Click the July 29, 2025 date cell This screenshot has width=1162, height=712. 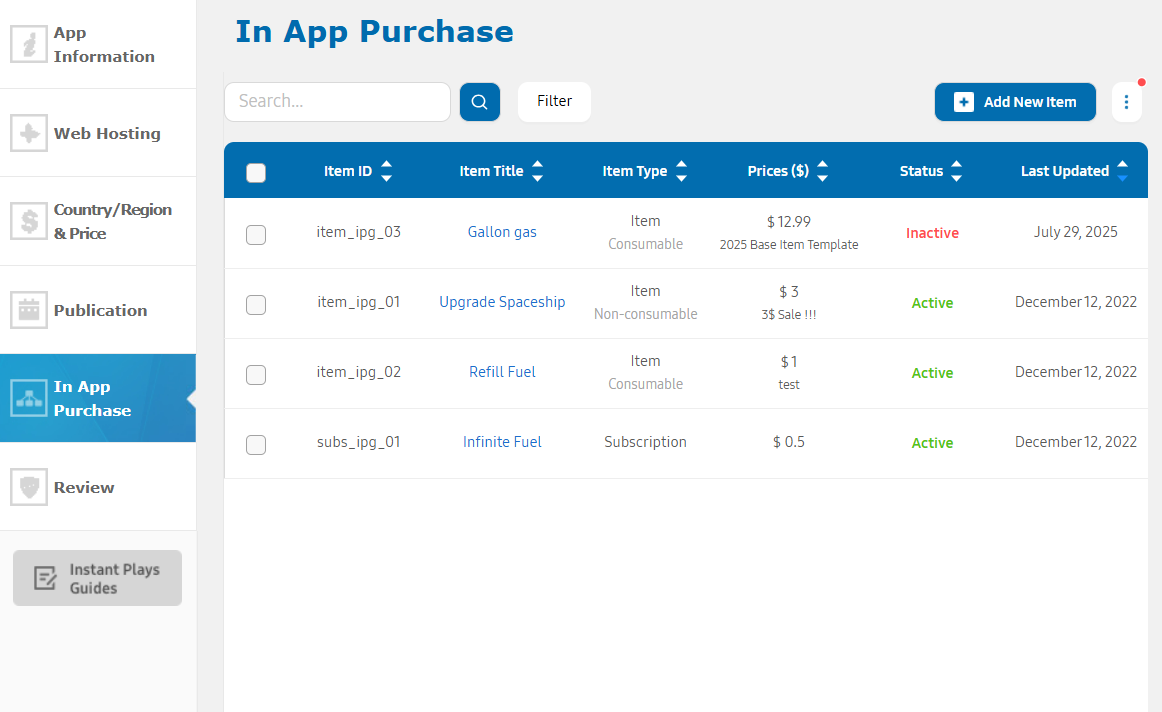tap(1075, 232)
